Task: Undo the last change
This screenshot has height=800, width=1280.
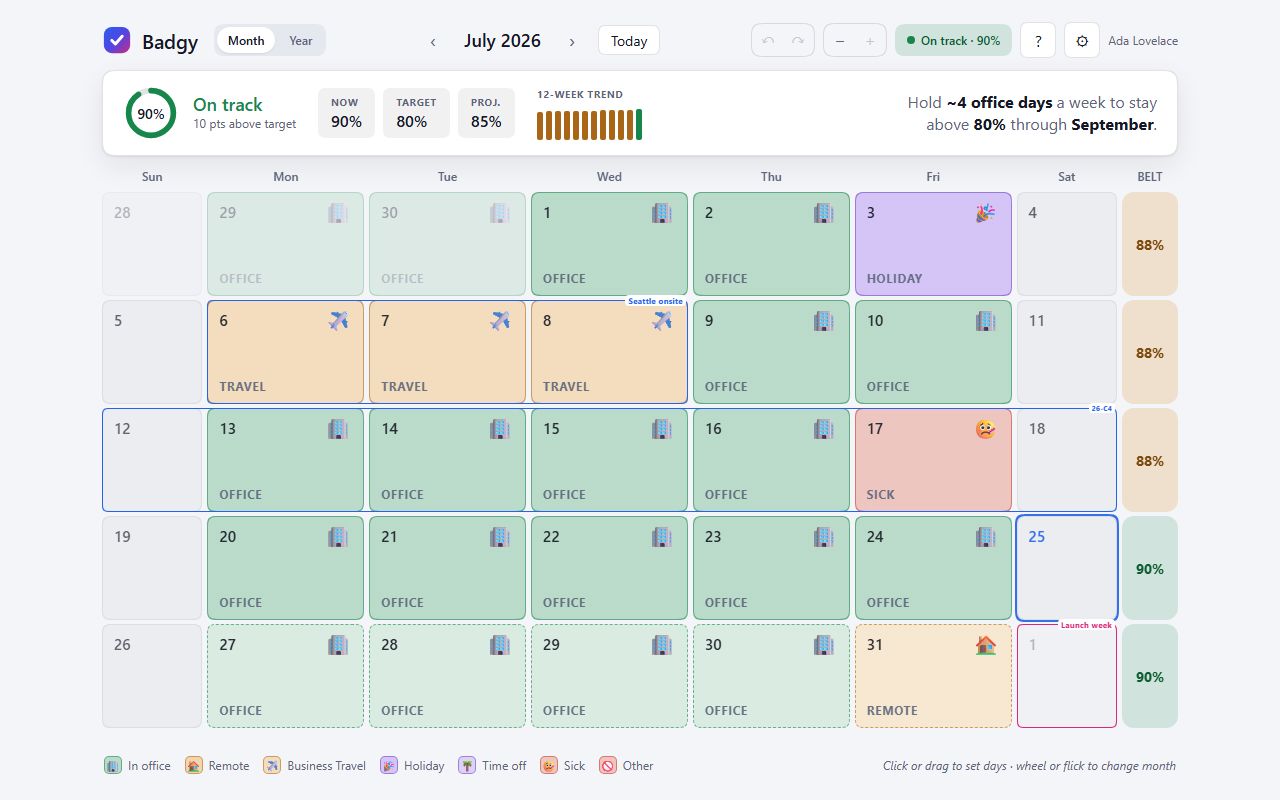Action: (768, 41)
